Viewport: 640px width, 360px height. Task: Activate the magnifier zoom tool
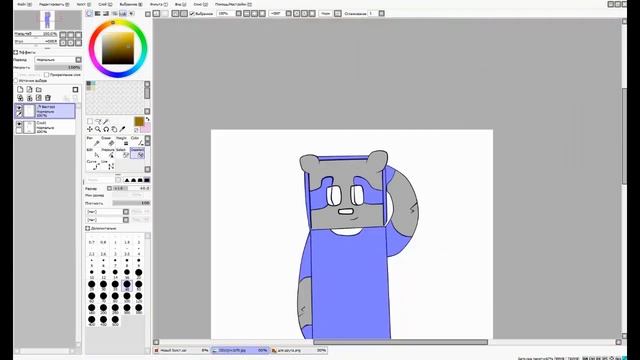(x=98, y=129)
